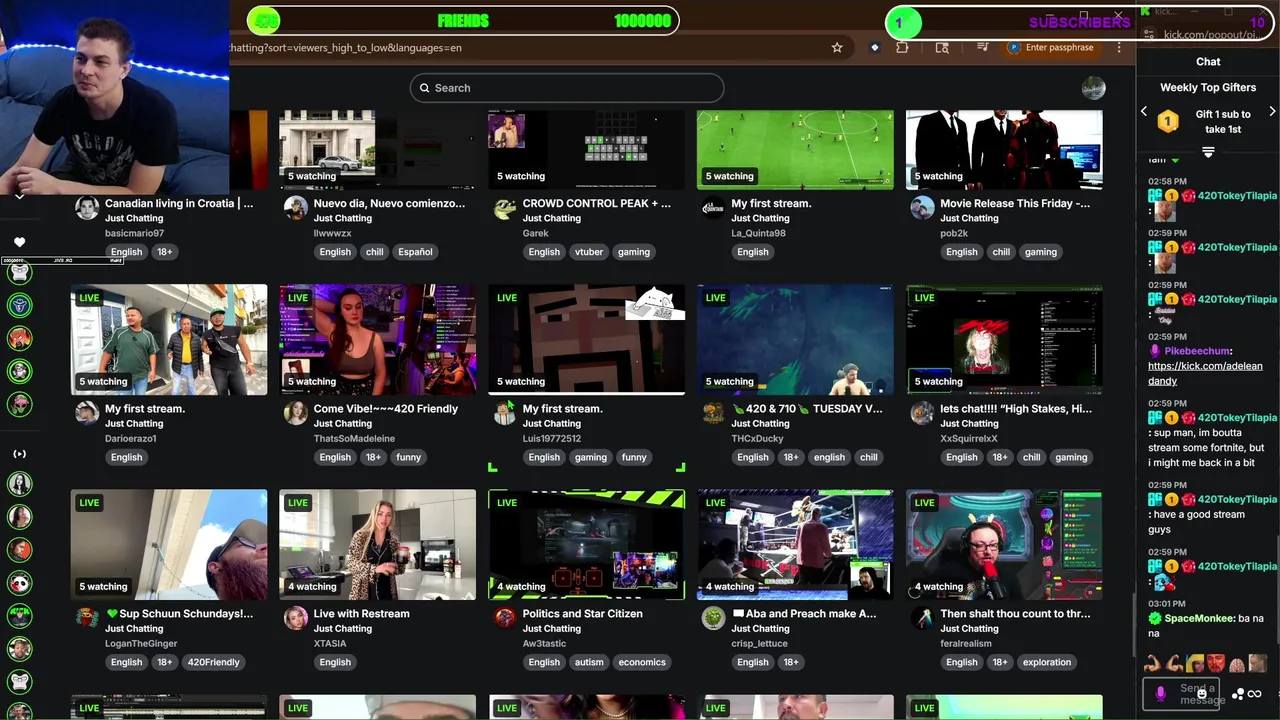Click the exploration tag under feralrealism
Image resolution: width=1280 pixels, height=720 pixels.
[x=1047, y=662]
